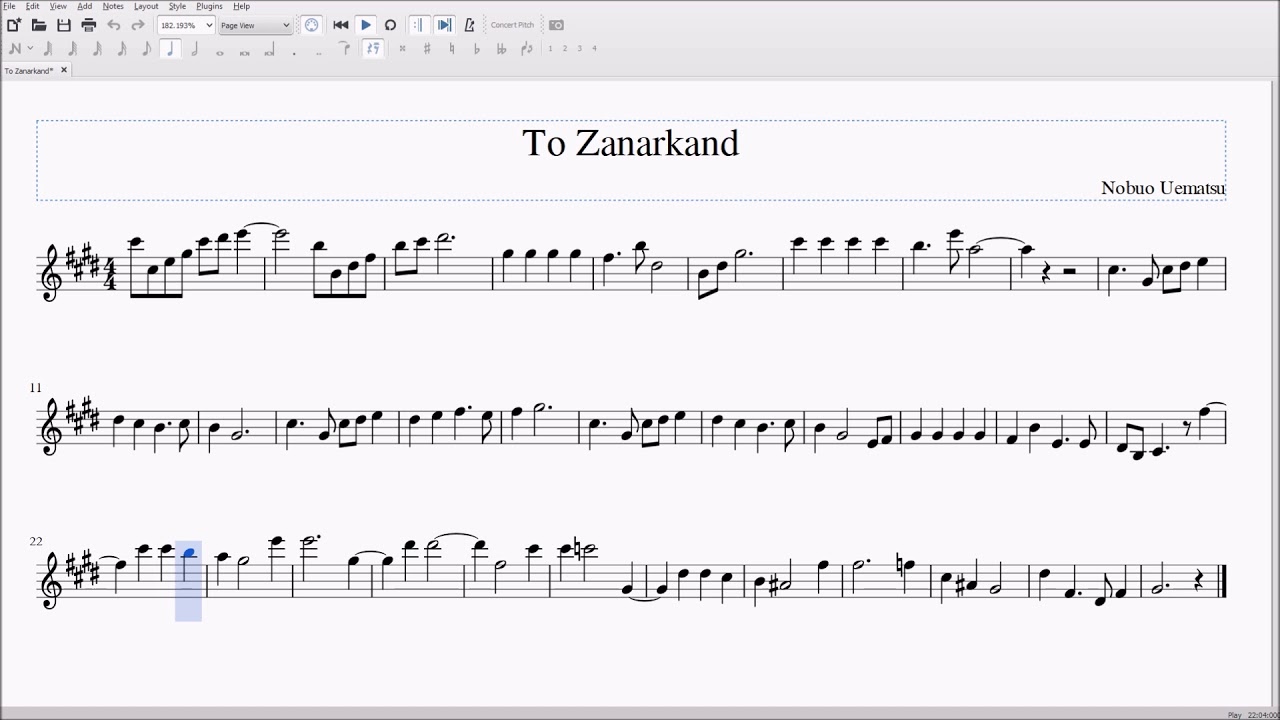
Task: Toggle Concert Pitch button
Action: [512, 25]
